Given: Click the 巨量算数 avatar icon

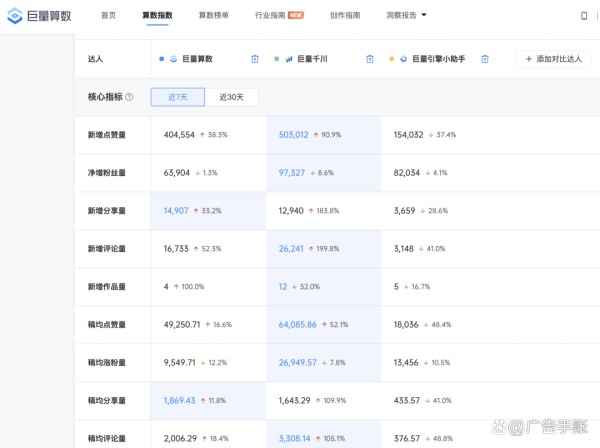Looking at the screenshot, I should click(173, 59).
